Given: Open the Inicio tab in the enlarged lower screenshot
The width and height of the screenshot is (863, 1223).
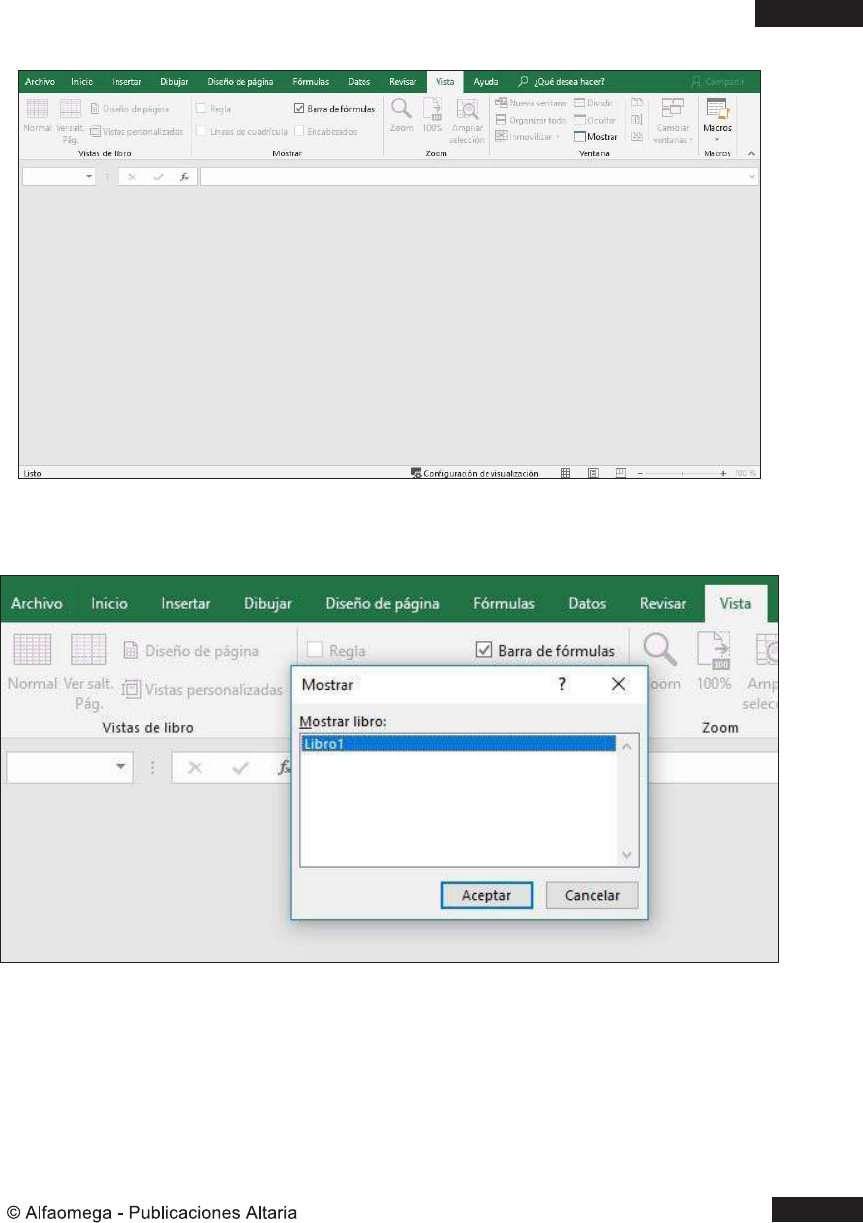Looking at the screenshot, I should coord(109,603).
